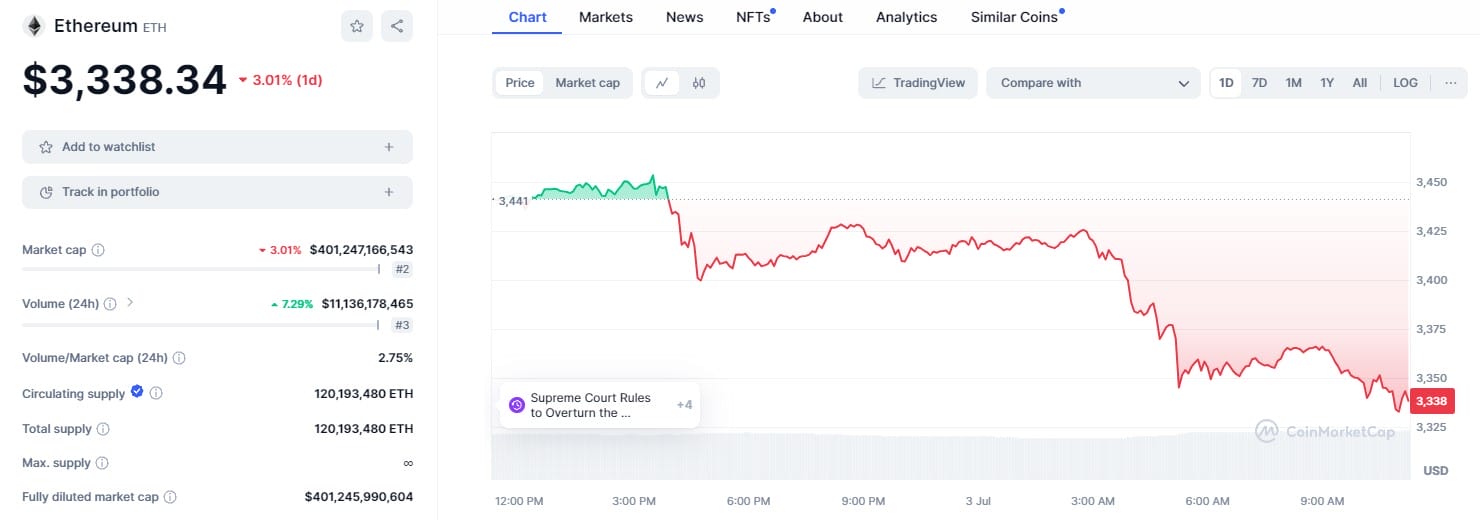The height and width of the screenshot is (520, 1480).
Task: Click the share icon next to Ethereum
Action: (397, 26)
